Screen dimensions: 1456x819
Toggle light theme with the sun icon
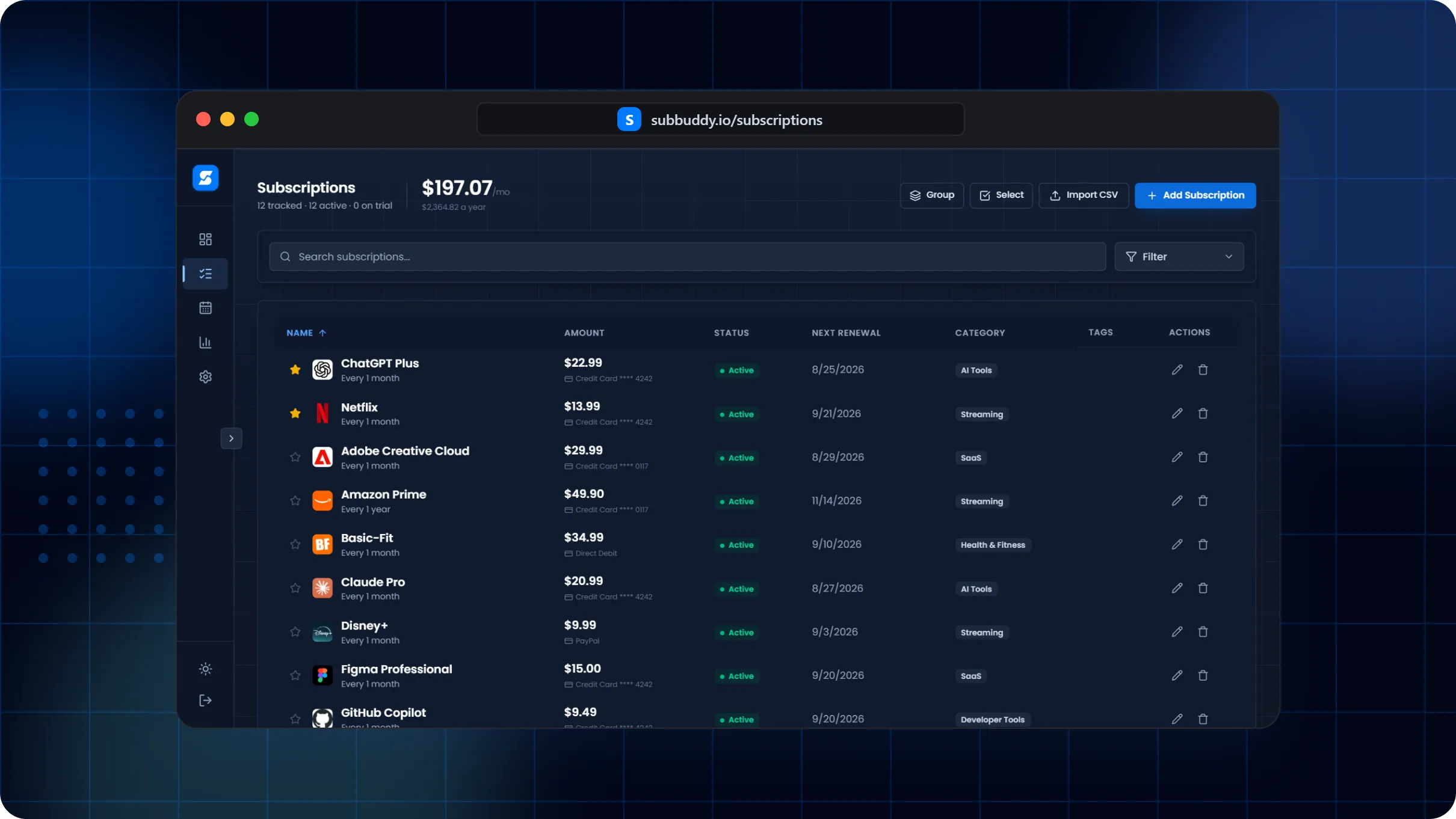click(x=205, y=669)
